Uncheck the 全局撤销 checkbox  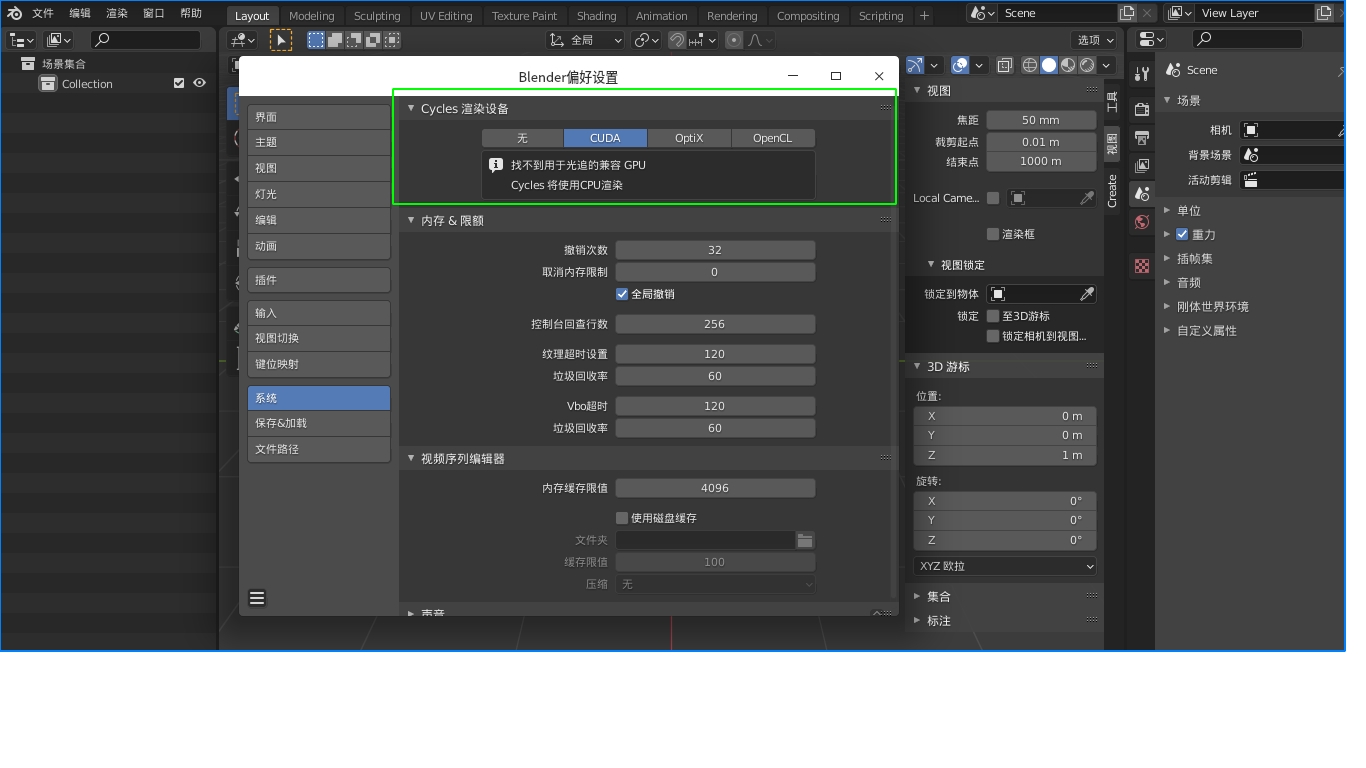point(622,294)
